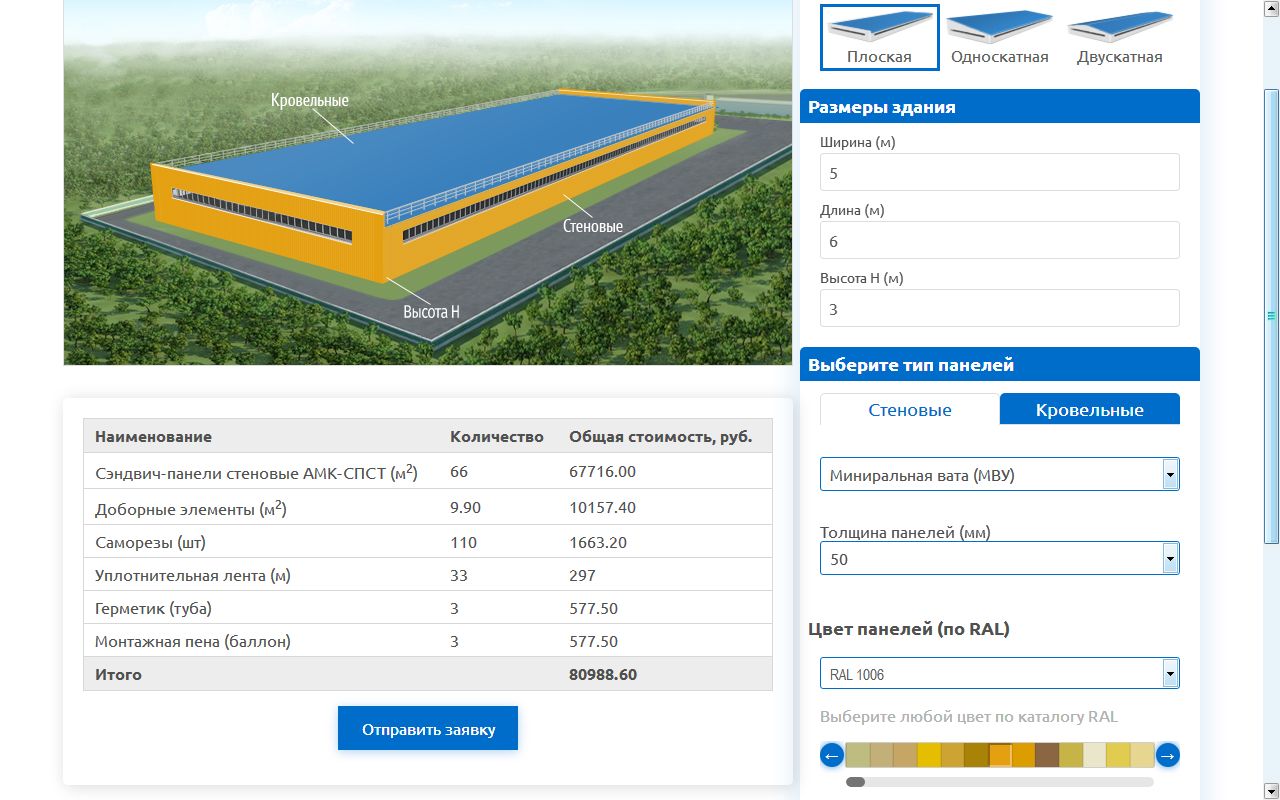Switch to the Кровельные panels tab
This screenshot has height=800, width=1280.
(x=1090, y=409)
